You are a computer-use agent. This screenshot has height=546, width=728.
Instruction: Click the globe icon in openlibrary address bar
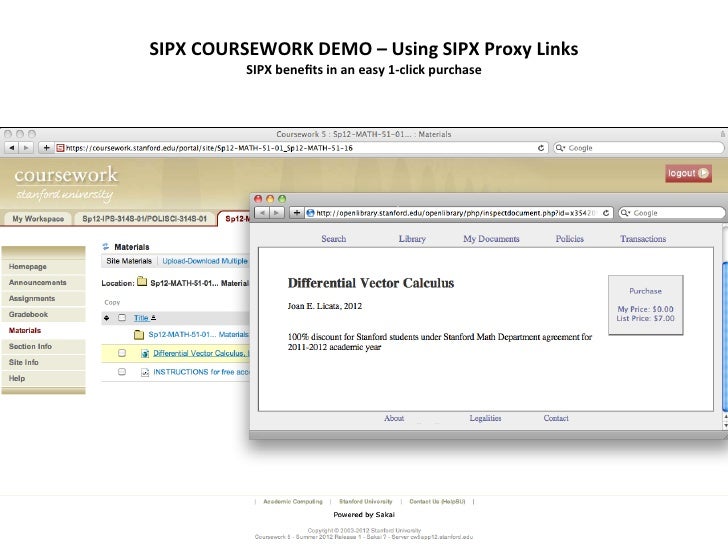point(310,213)
